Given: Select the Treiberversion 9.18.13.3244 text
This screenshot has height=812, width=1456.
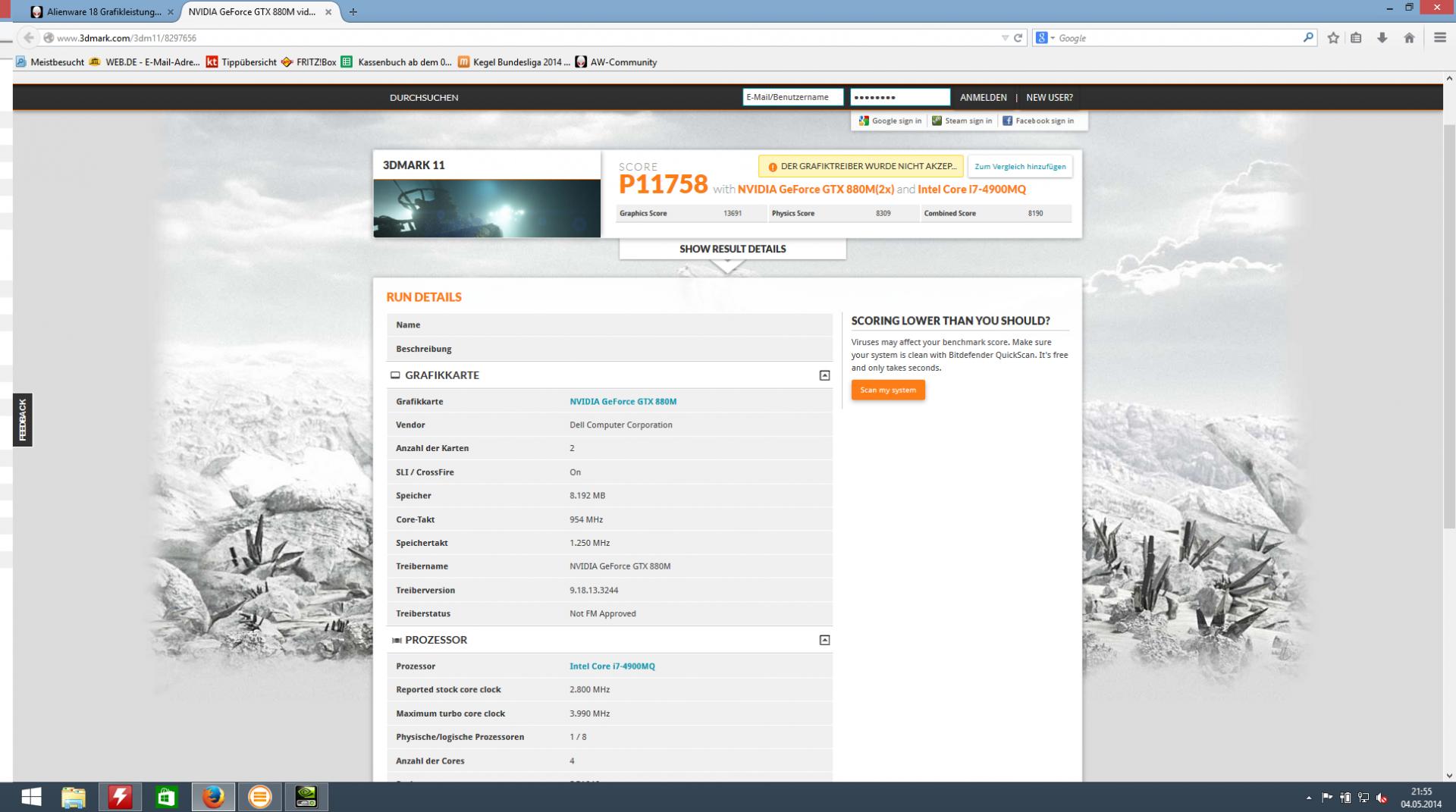Looking at the screenshot, I should (x=594, y=590).
